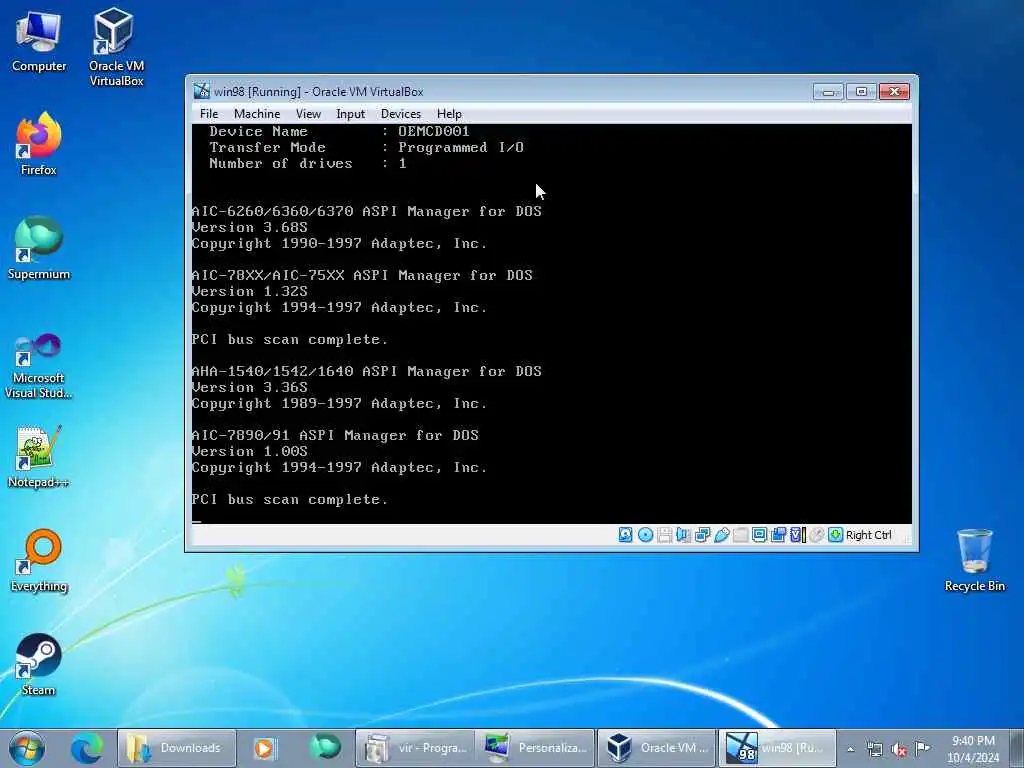This screenshot has height=768, width=1024.
Task: Click the 'Version 1.00S' line in the VM
Action: (x=249, y=451)
